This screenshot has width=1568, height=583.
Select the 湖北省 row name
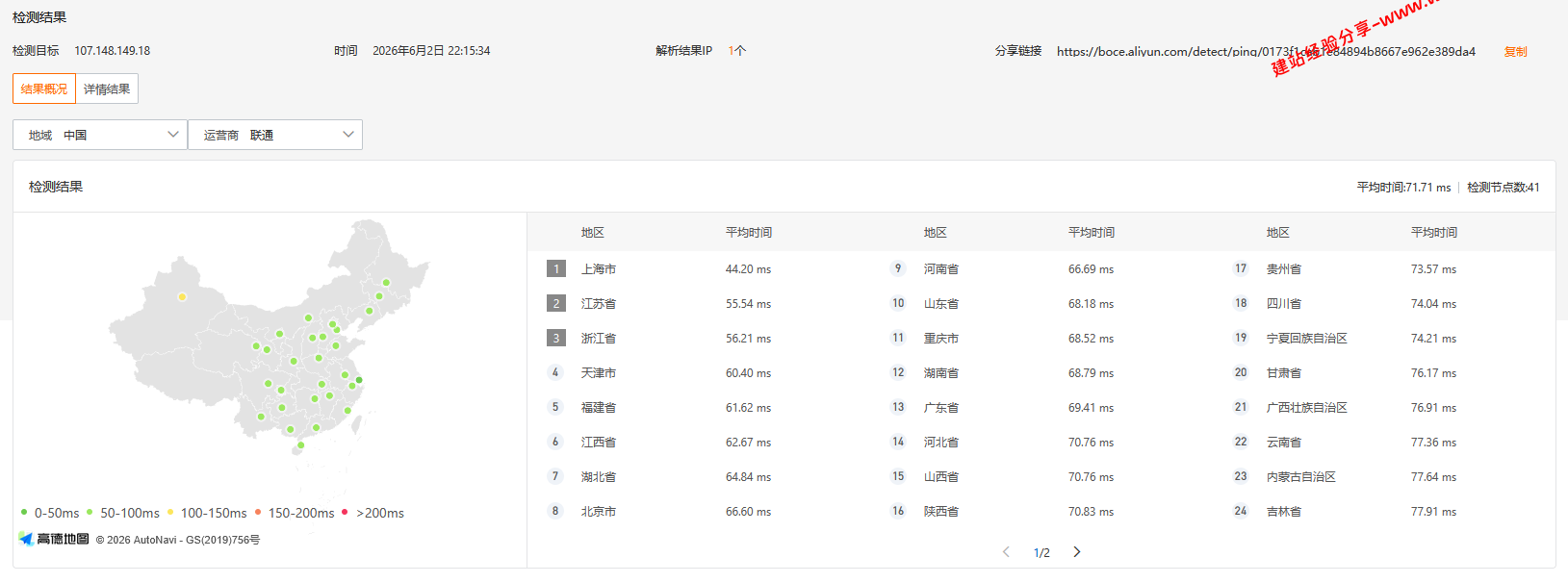[599, 477]
